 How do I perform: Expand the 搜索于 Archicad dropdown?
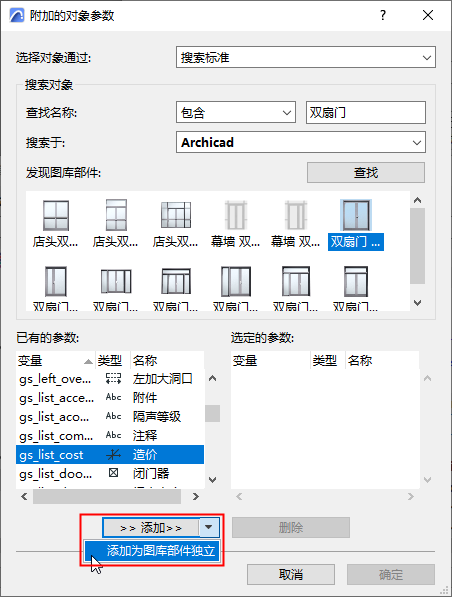(x=301, y=142)
